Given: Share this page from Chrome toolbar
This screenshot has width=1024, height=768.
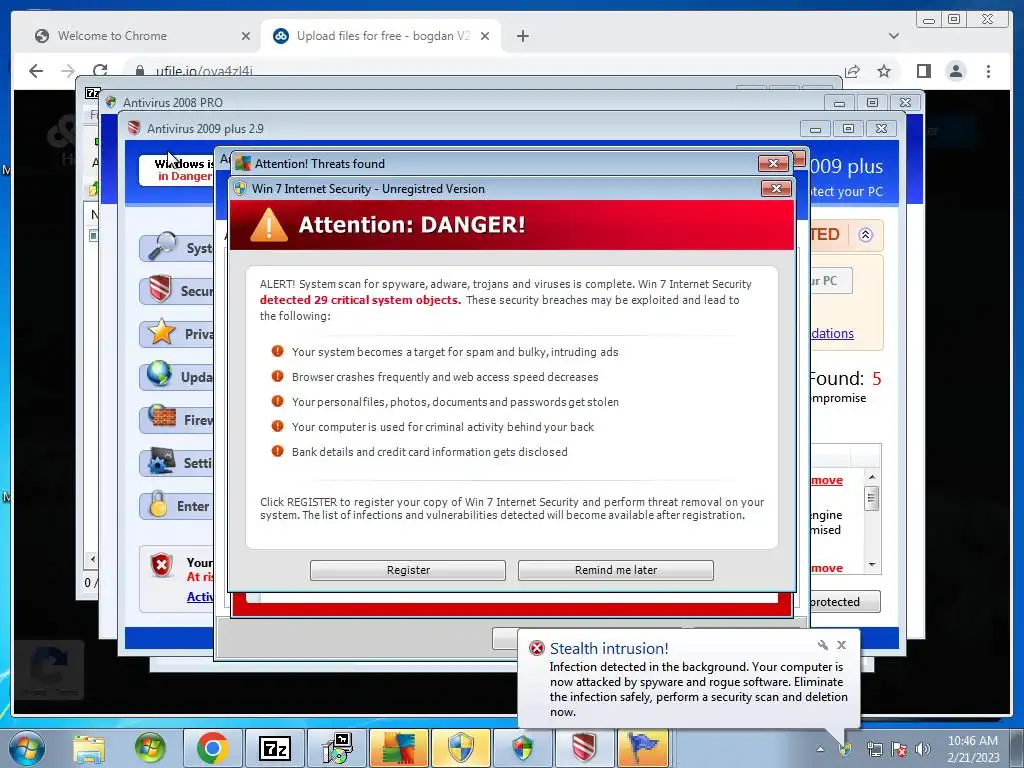Looking at the screenshot, I should [x=852, y=71].
